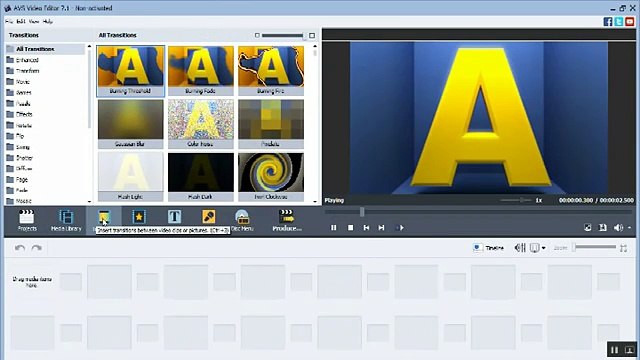The width and height of the screenshot is (640, 360).
Task: Pause the preview playback
Action: click(333, 228)
